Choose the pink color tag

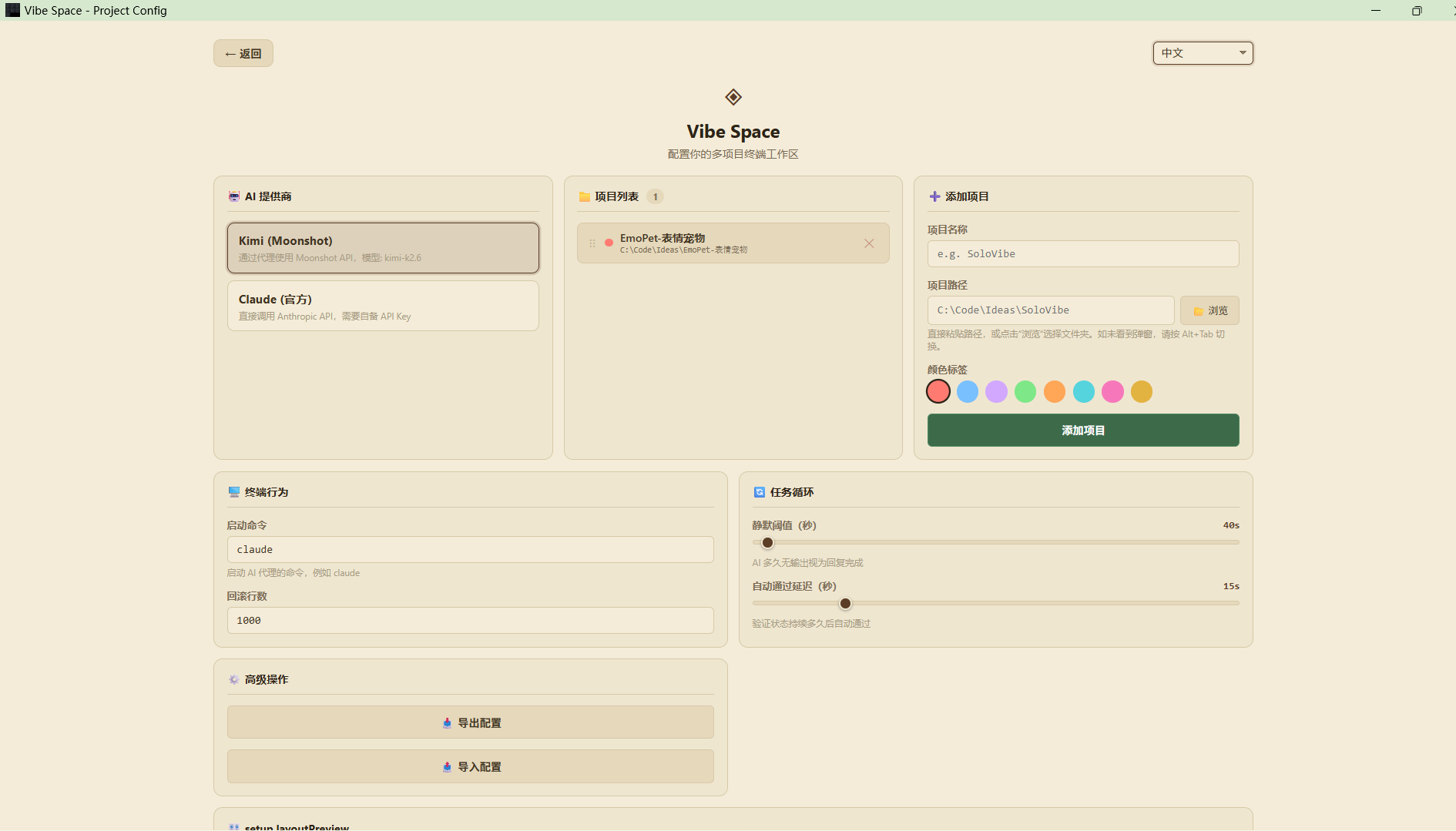click(x=1112, y=391)
